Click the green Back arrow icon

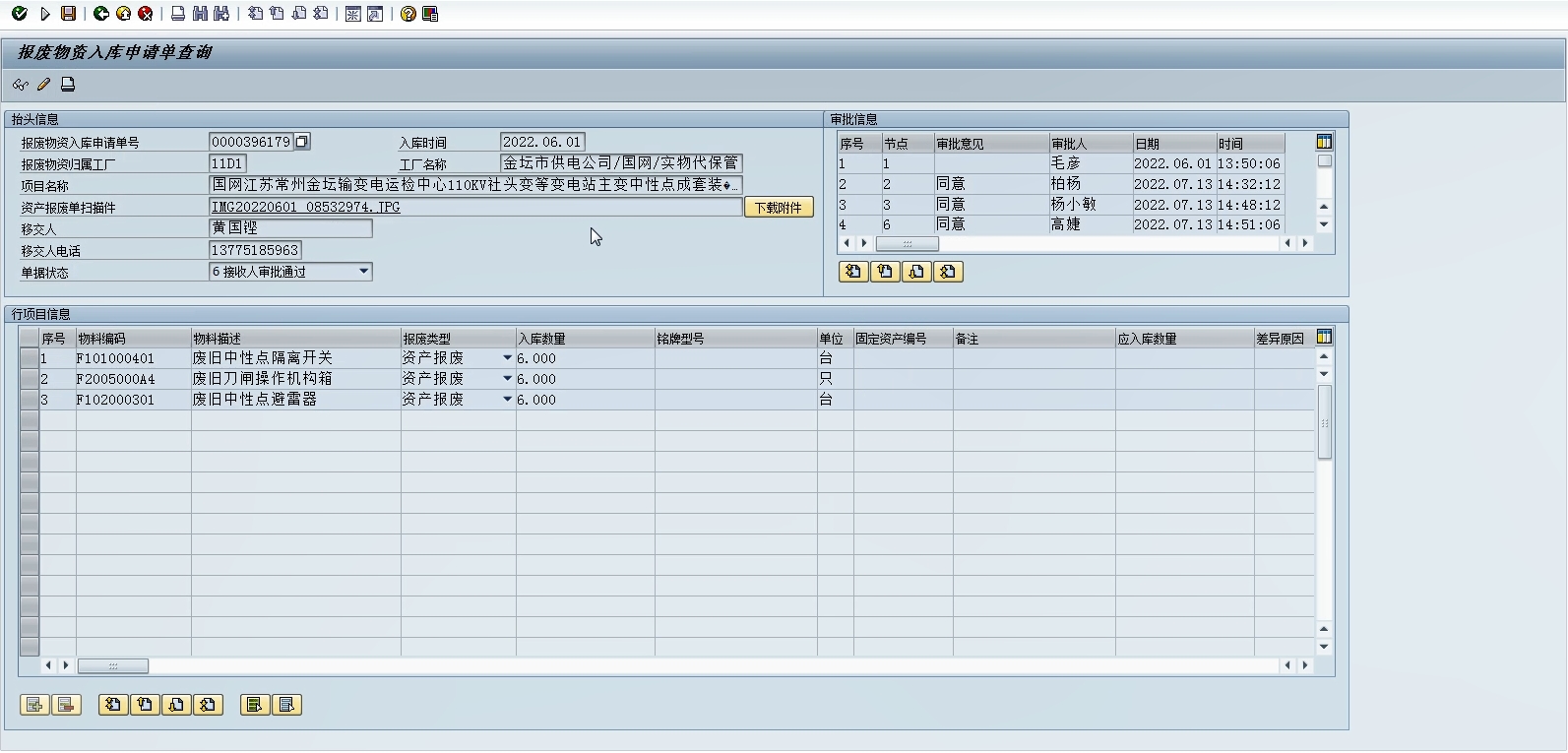(x=100, y=14)
